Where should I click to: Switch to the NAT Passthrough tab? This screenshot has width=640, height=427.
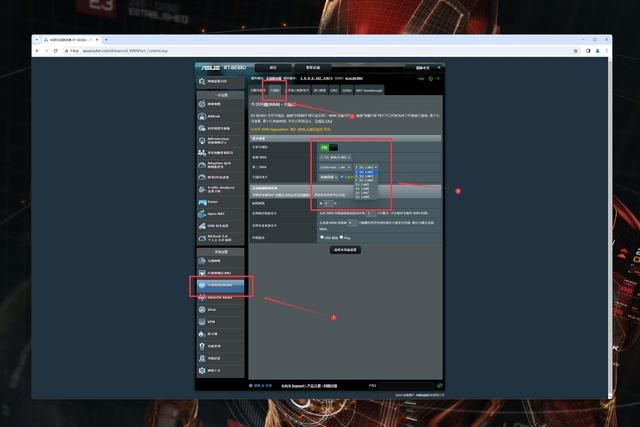(366, 90)
